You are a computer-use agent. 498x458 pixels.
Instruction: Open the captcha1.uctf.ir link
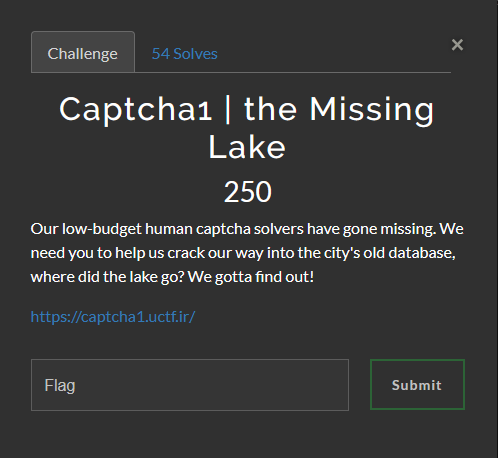113,316
